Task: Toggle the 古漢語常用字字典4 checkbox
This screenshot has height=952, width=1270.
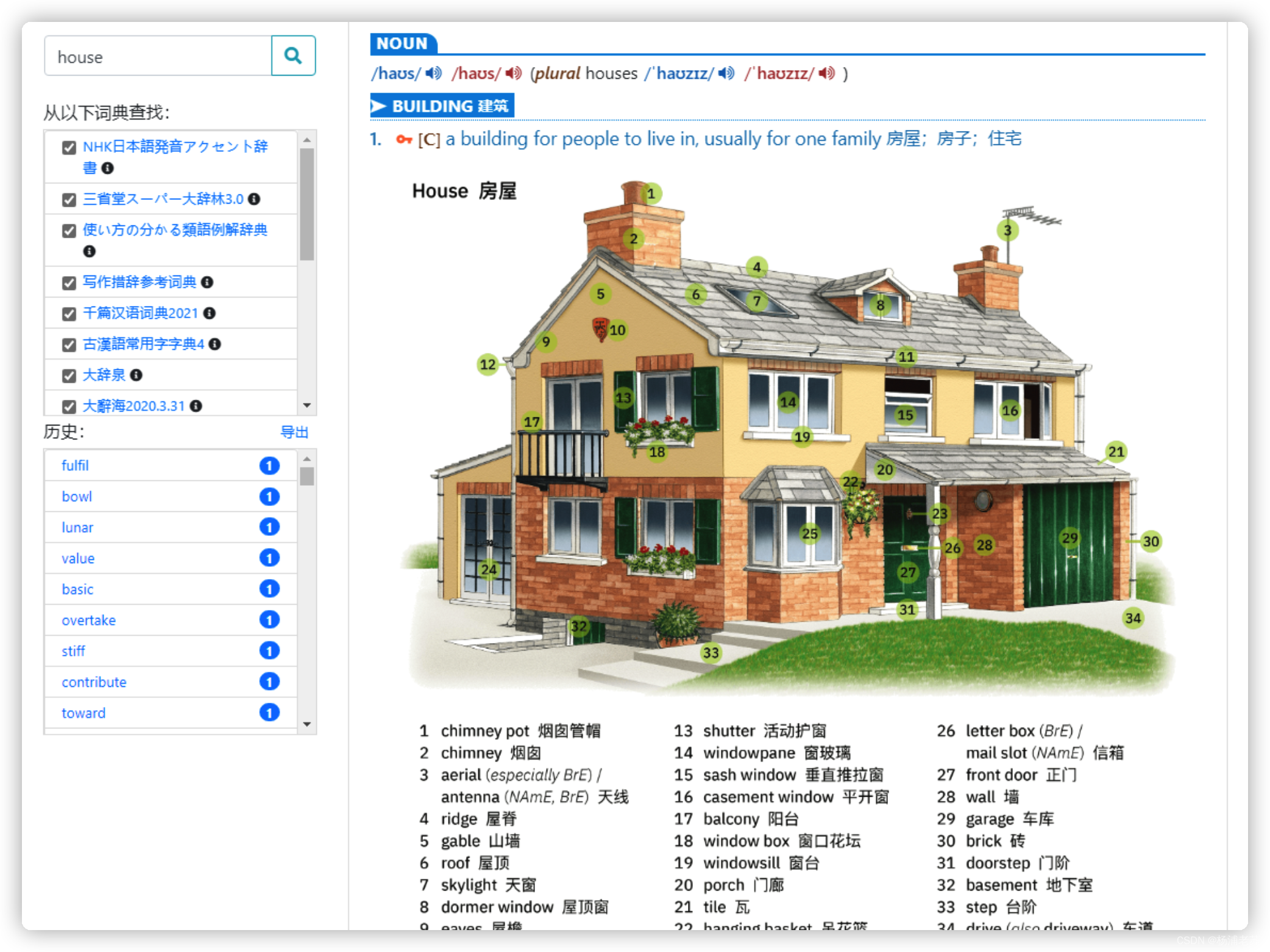Action: (69, 345)
